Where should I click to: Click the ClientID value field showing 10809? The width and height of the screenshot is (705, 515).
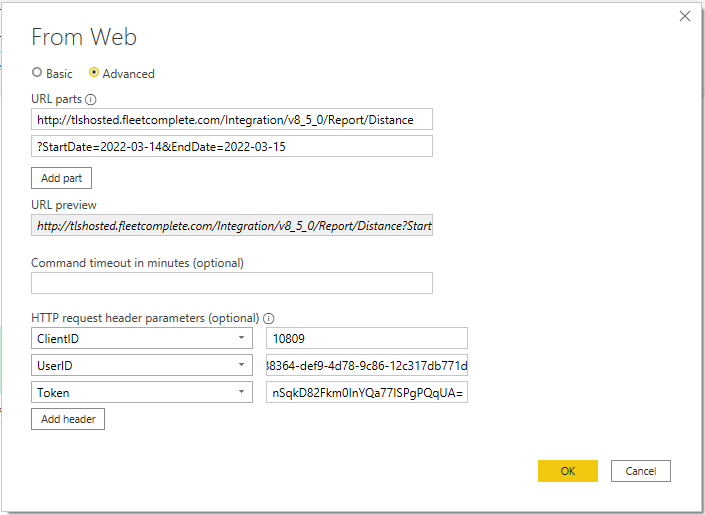tap(367, 338)
